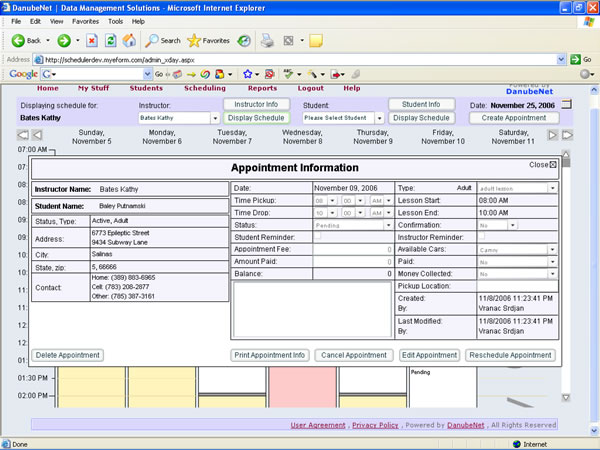Expand the Type adult lesson dropdown
This screenshot has width=600, height=450.
tap(552, 188)
